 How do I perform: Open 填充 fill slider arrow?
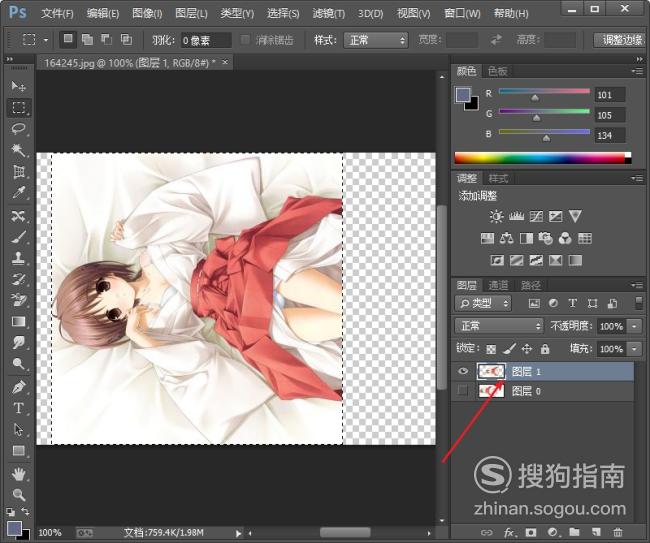634,349
